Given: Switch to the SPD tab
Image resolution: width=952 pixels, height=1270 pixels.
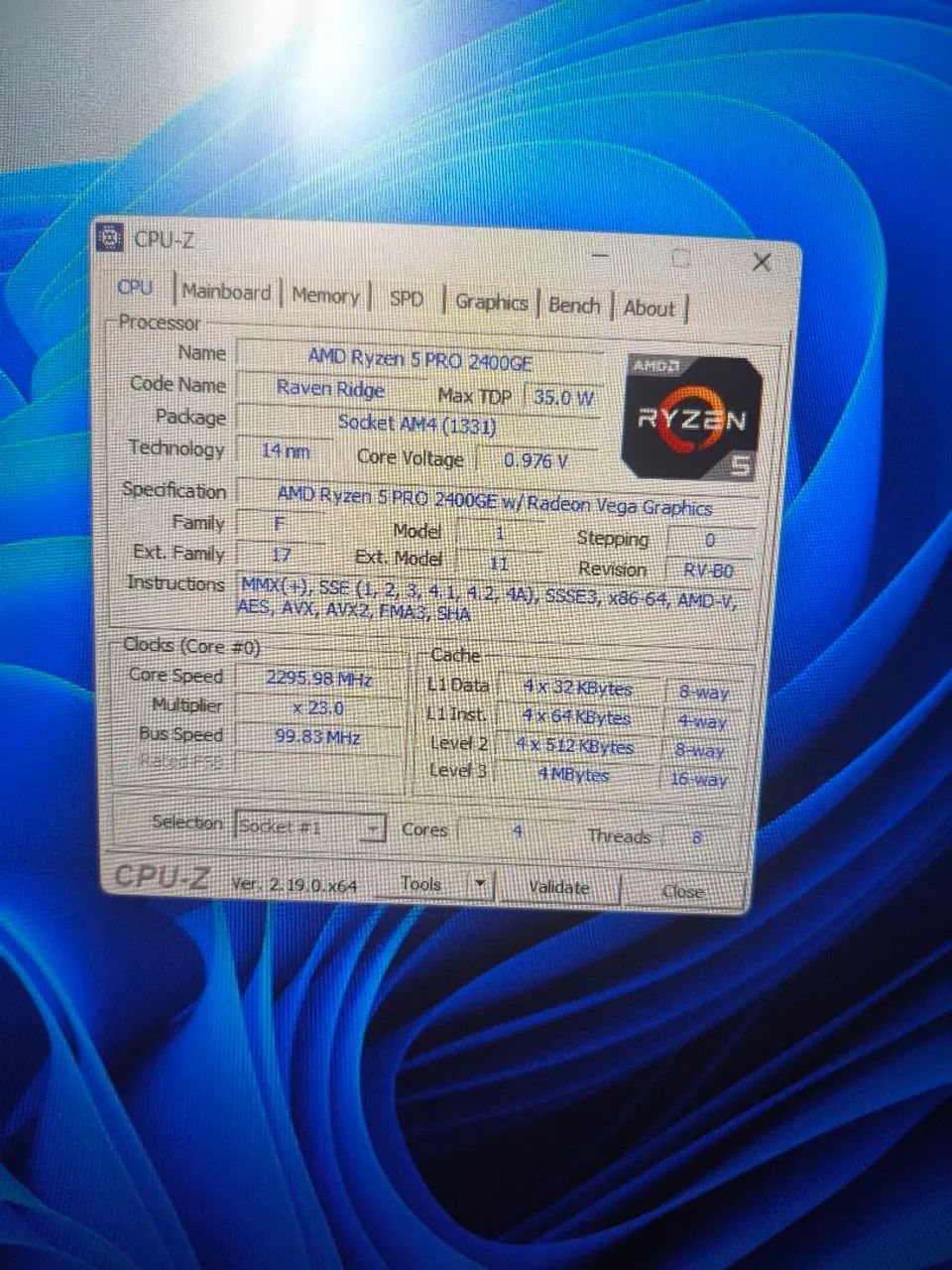Looking at the screenshot, I should 407,299.
